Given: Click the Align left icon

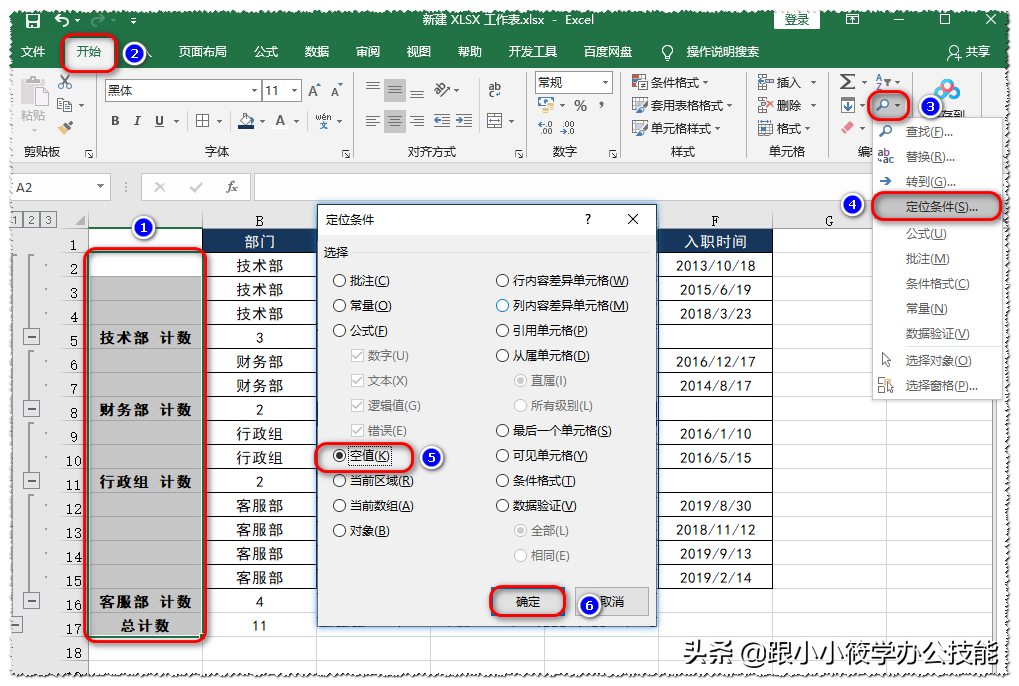Looking at the screenshot, I should tap(372, 121).
